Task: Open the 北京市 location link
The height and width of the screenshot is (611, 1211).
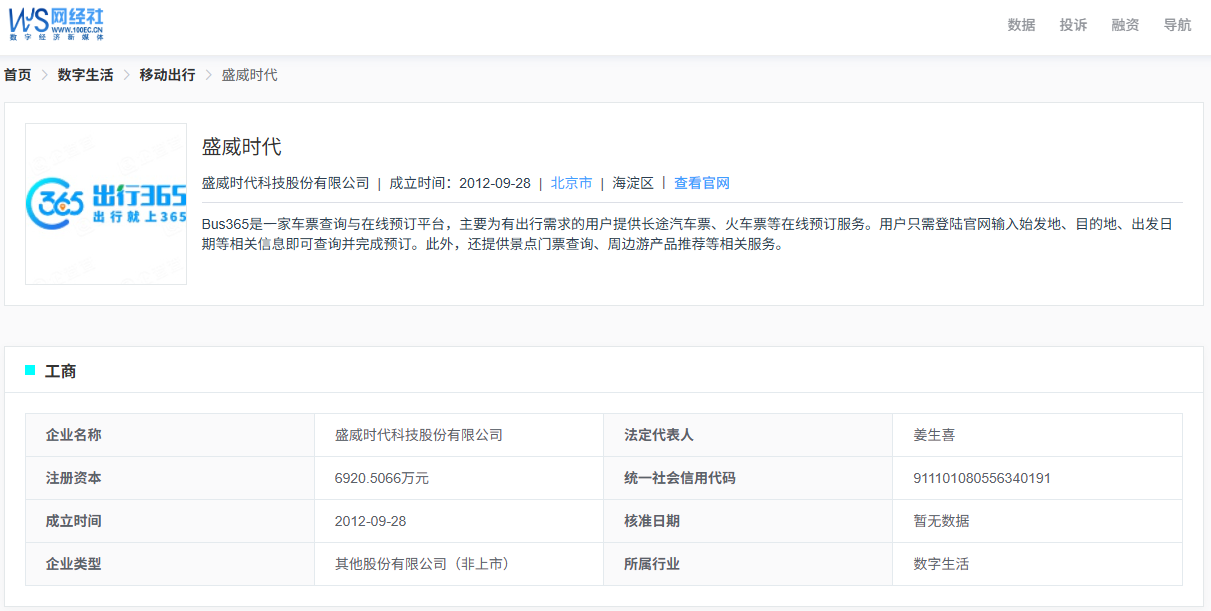Action: (x=571, y=183)
